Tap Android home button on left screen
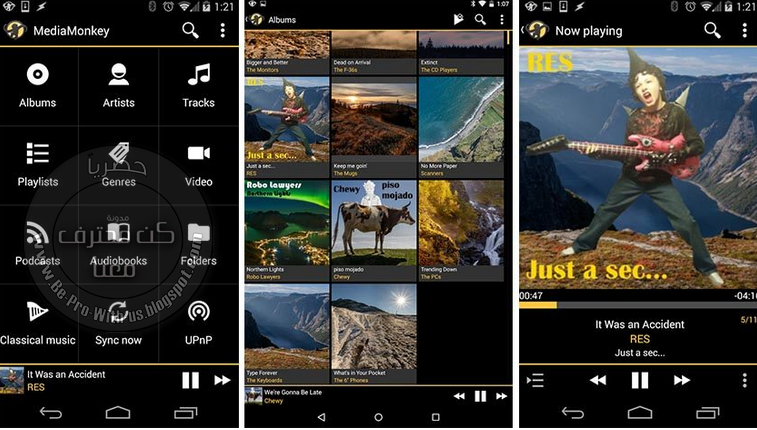 point(118,413)
